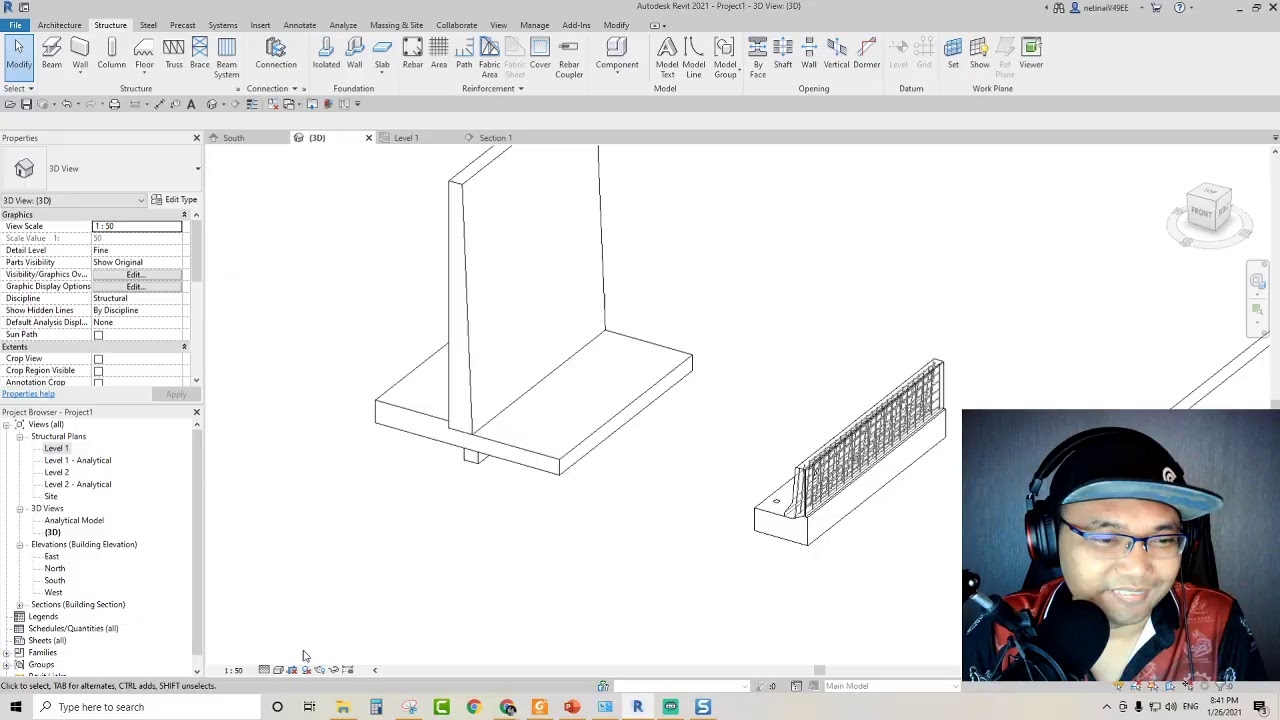Image resolution: width=1280 pixels, height=720 pixels.
Task: Select the structural Rebar tool
Action: pos(412,54)
